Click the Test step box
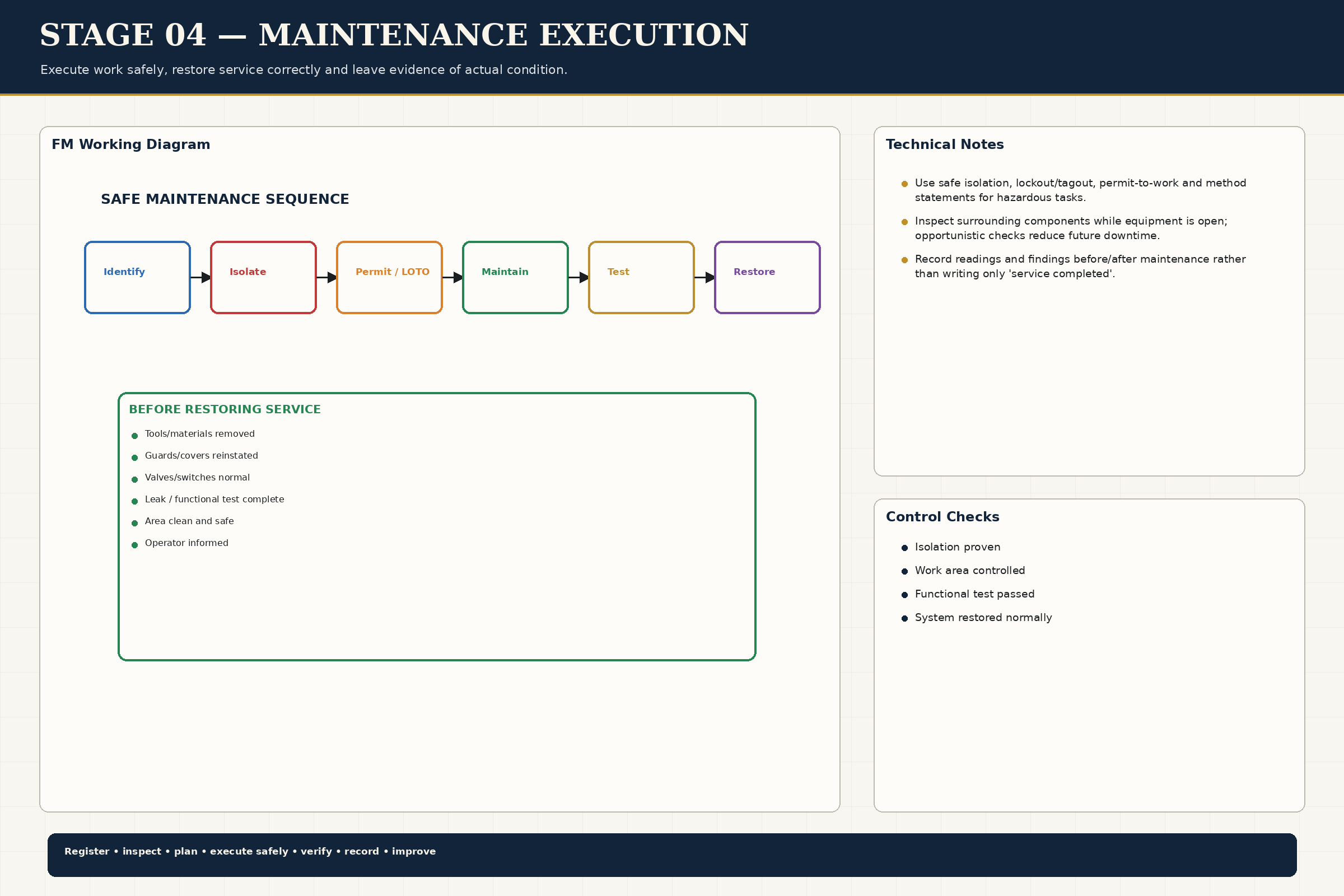Viewport: 1344px width, 896px height. (x=641, y=277)
